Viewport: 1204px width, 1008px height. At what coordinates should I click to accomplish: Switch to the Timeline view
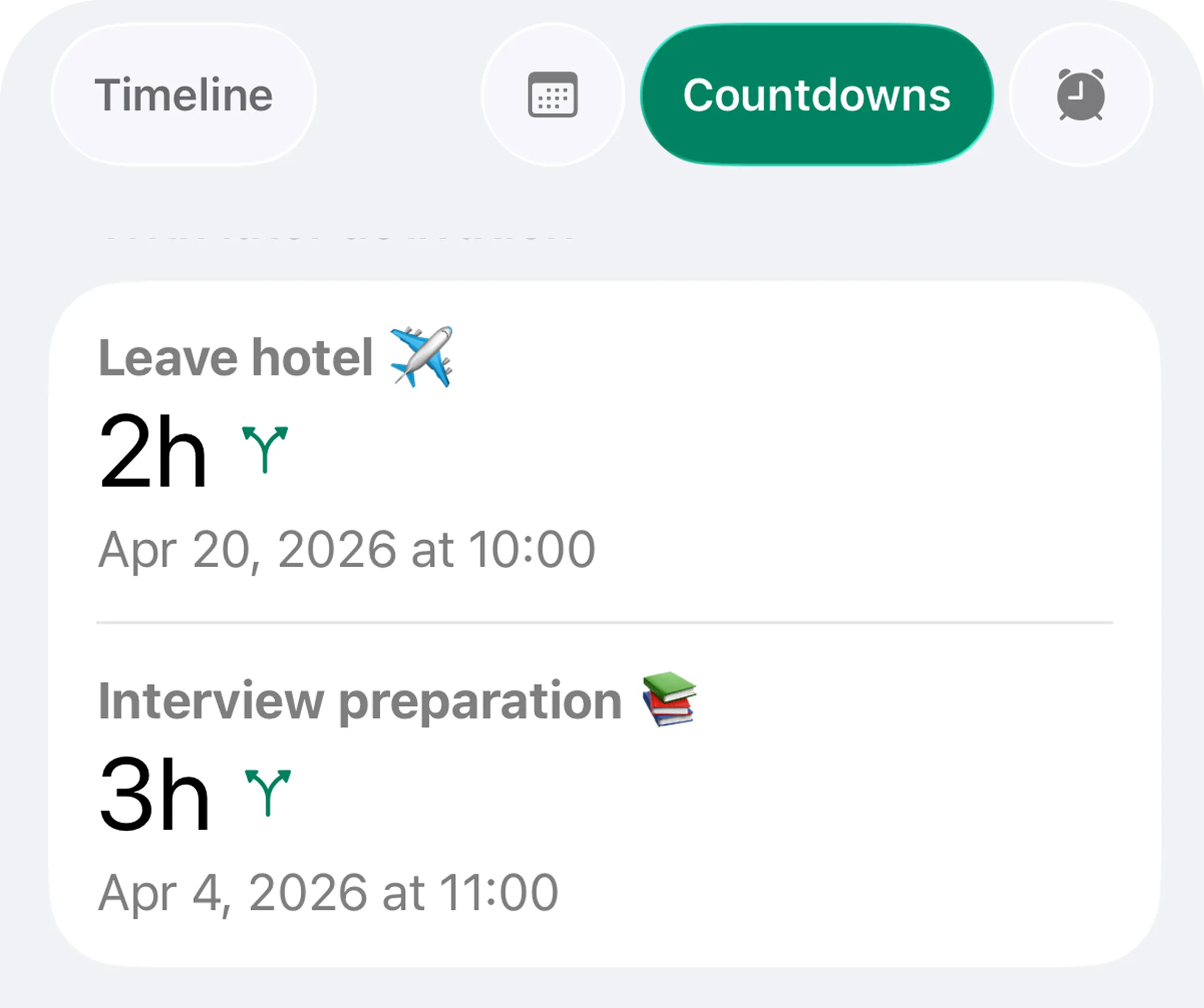coord(184,95)
